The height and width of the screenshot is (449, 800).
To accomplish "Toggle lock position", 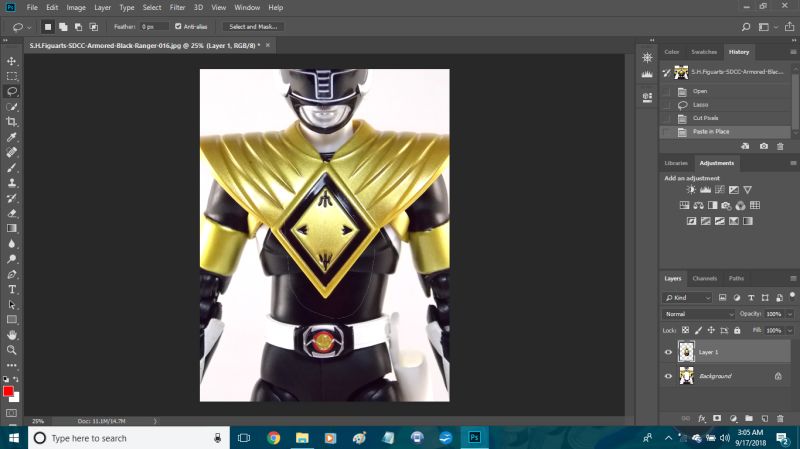I will (711, 330).
